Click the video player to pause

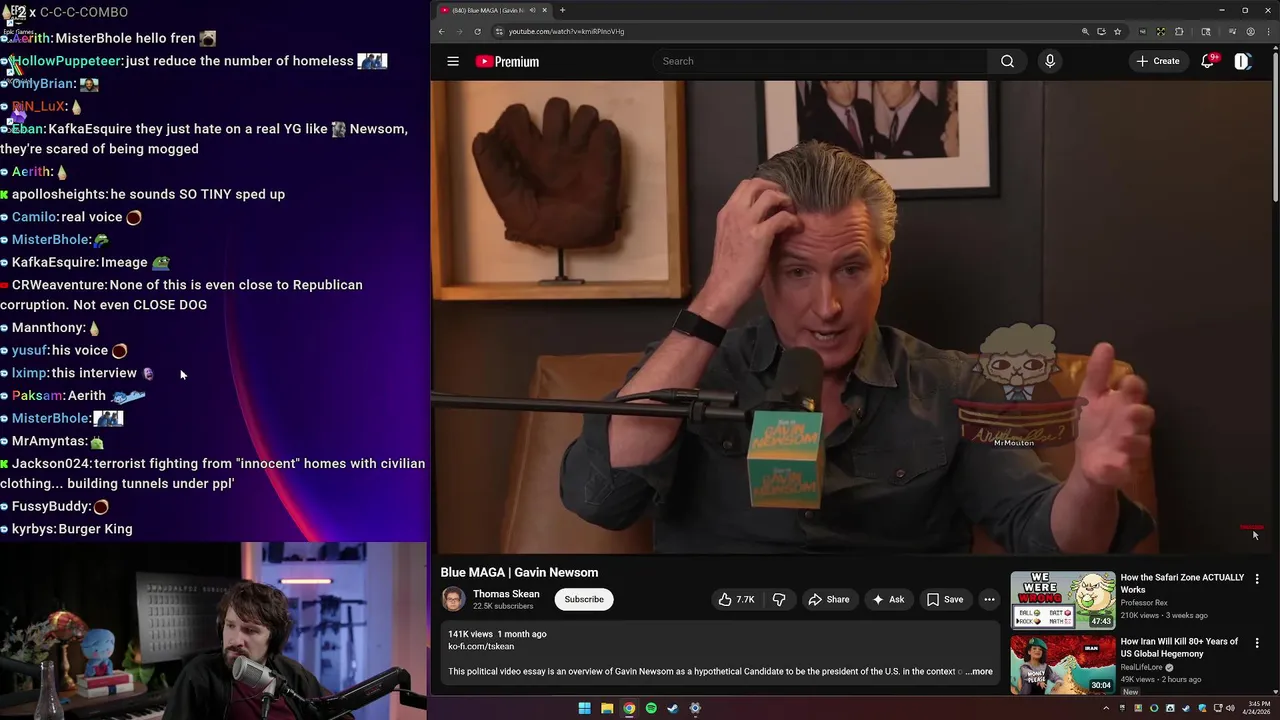852,317
